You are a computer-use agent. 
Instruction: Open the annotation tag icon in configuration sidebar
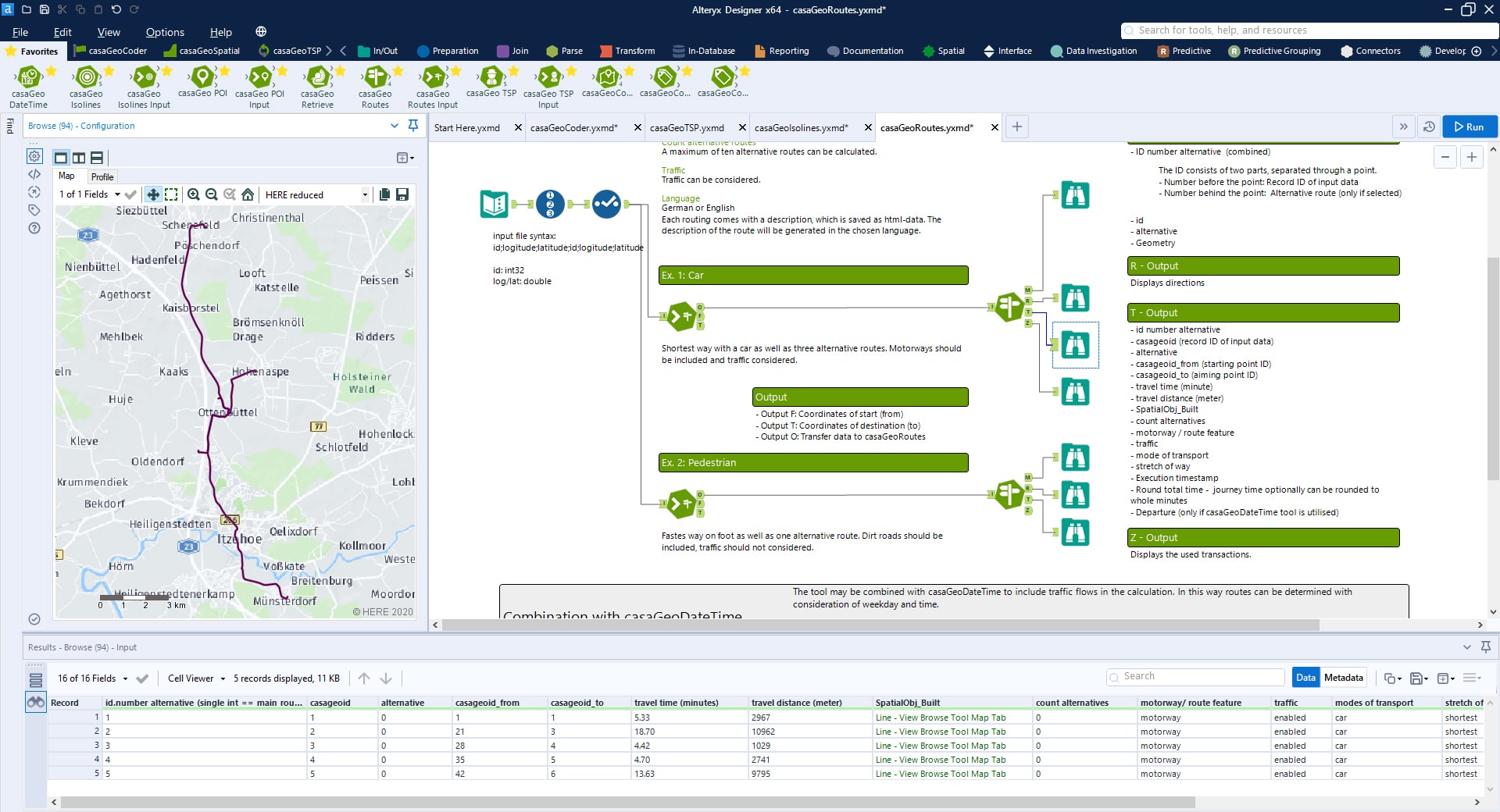(34, 210)
